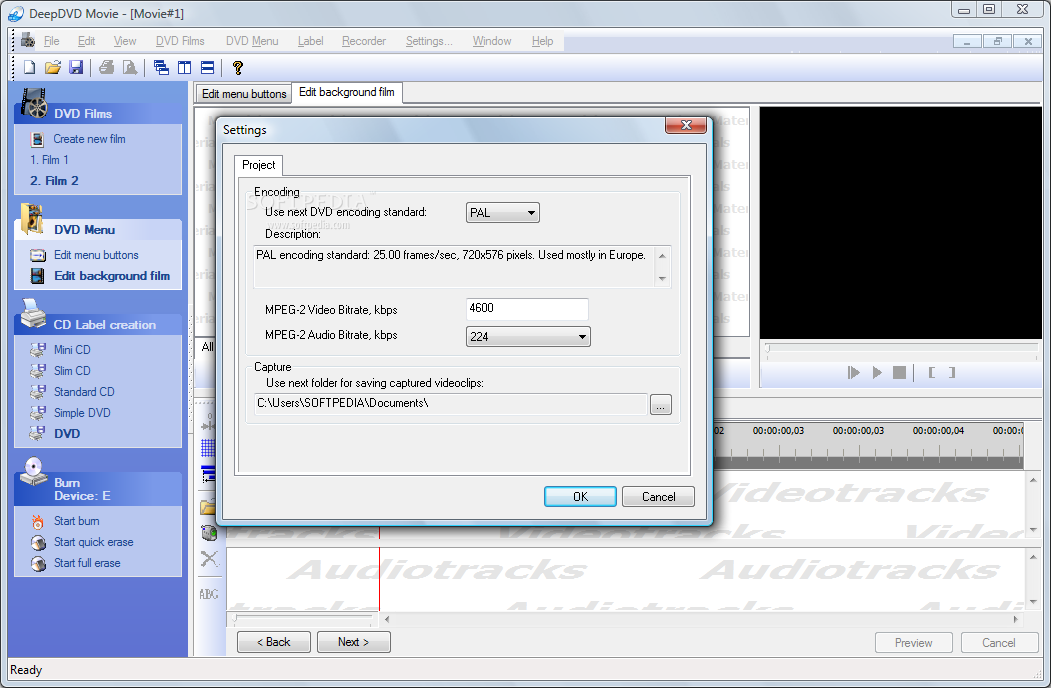Click the Standard CD label icon
This screenshot has height=688, width=1051.
(38, 392)
